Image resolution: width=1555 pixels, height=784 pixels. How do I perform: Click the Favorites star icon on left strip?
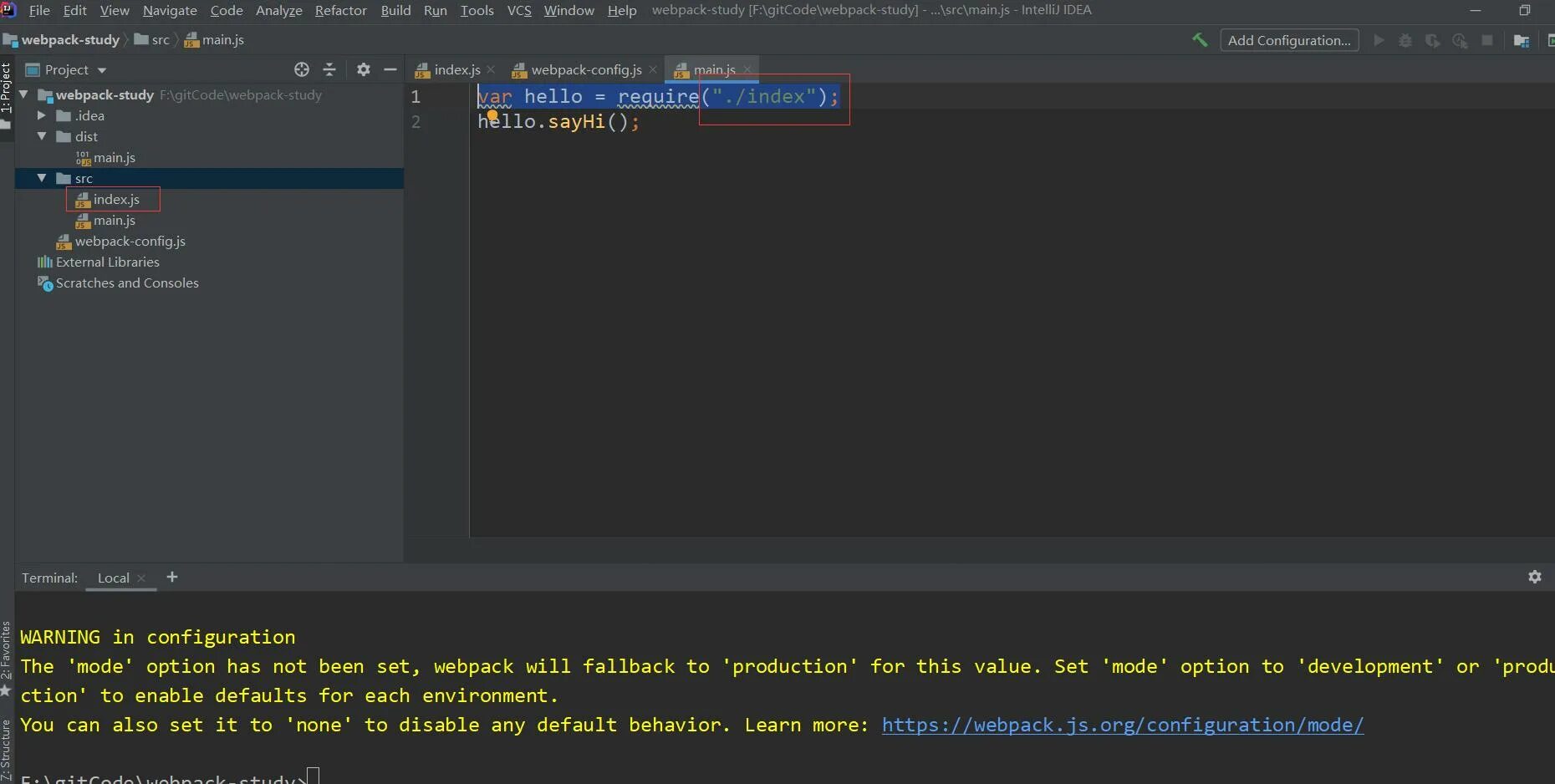click(6, 691)
